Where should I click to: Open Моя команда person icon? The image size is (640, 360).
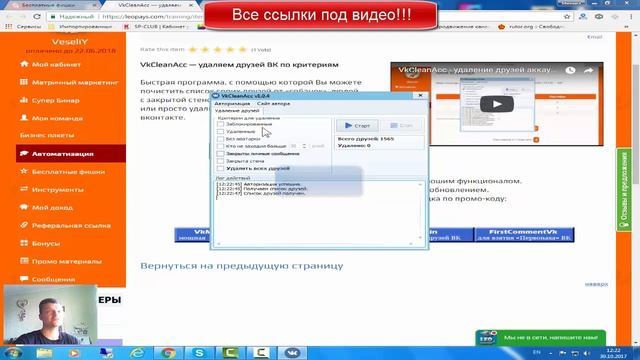point(24,118)
